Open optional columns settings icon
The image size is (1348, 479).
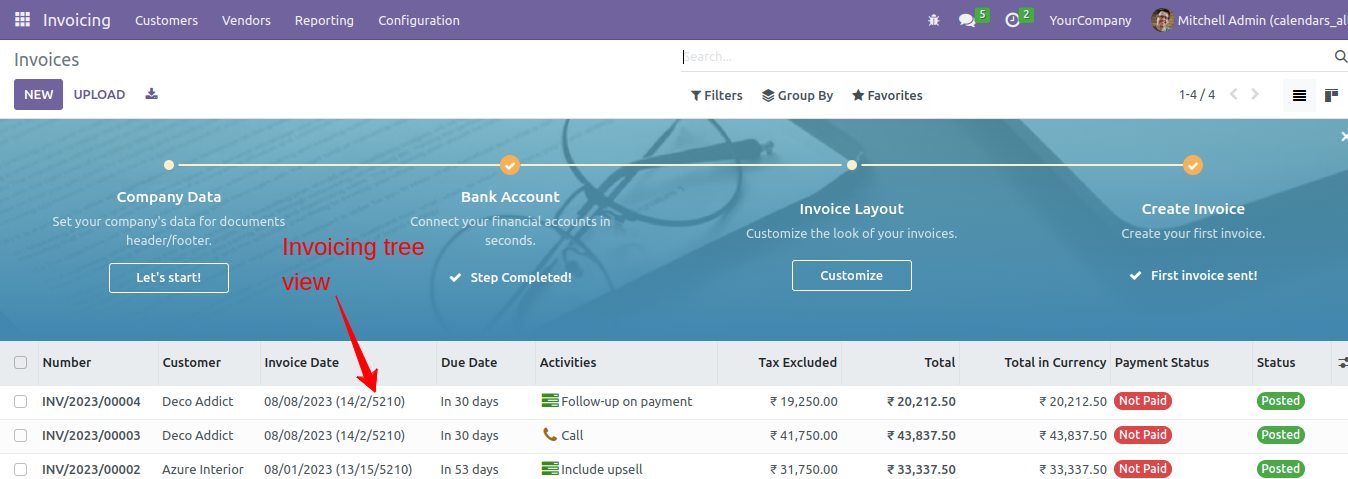(1342, 363)
